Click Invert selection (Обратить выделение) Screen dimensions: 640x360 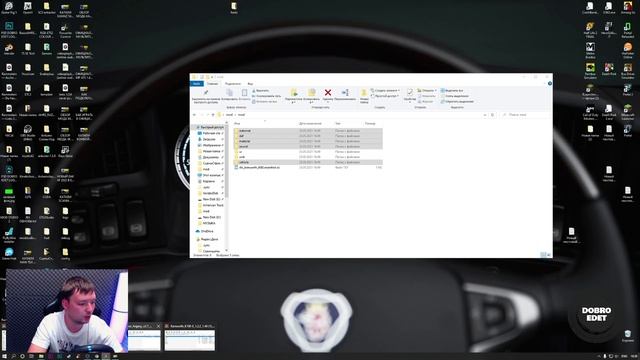pyautogui.click(x=458, y=101)
